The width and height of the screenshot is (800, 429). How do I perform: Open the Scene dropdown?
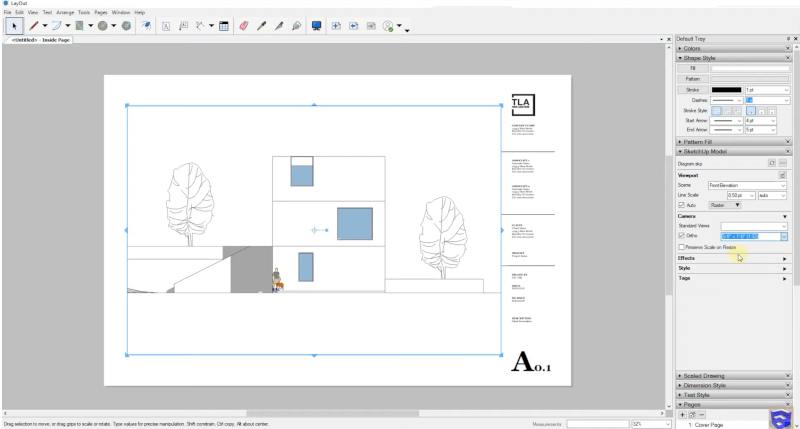tap(747, 185)
